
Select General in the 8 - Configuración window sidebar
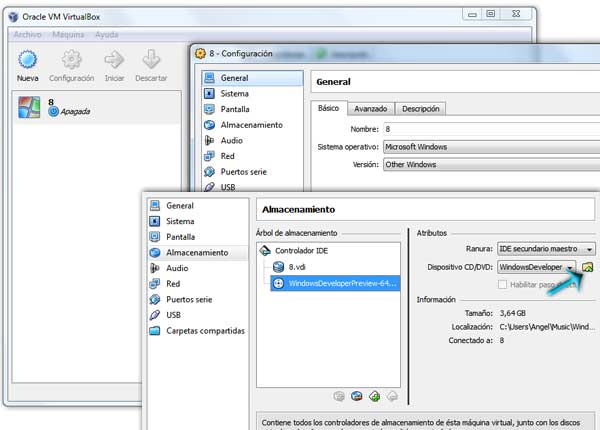pyautogui.click(x=253, y=78)
